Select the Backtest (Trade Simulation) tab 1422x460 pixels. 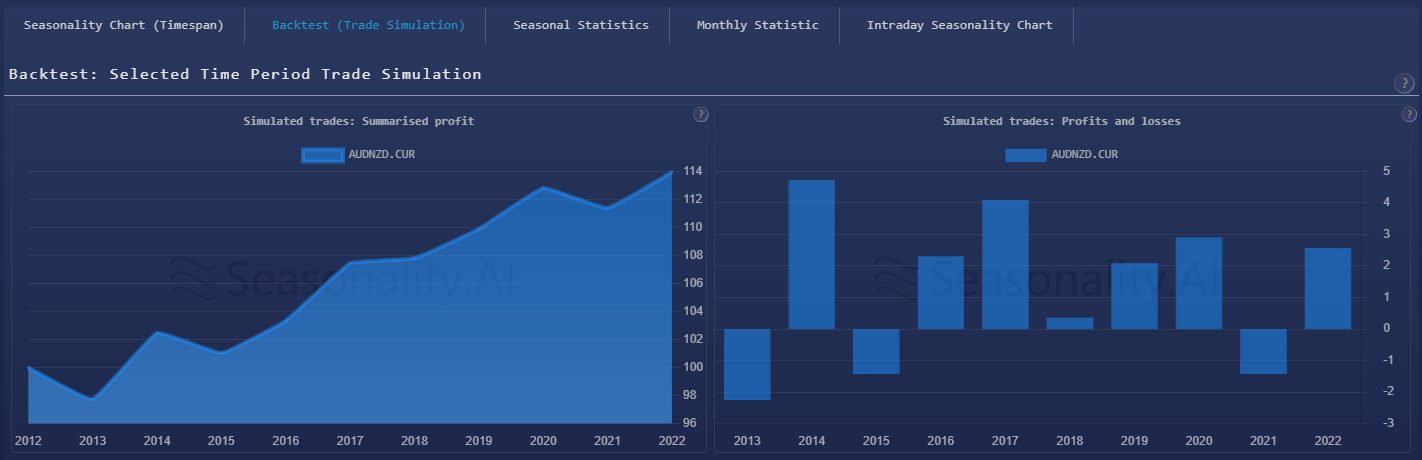(x=368, y=25)
